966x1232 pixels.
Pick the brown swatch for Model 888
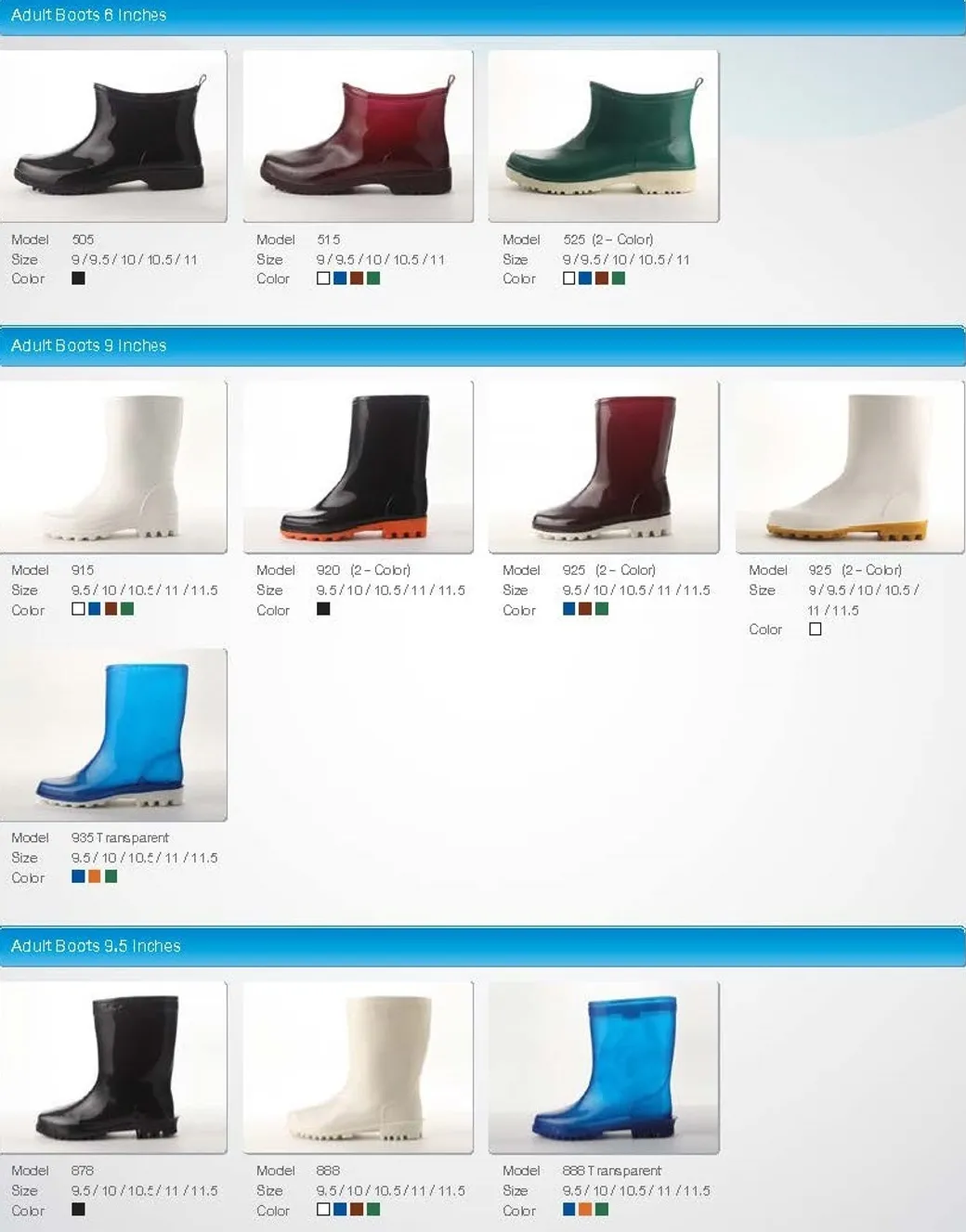357,1209
